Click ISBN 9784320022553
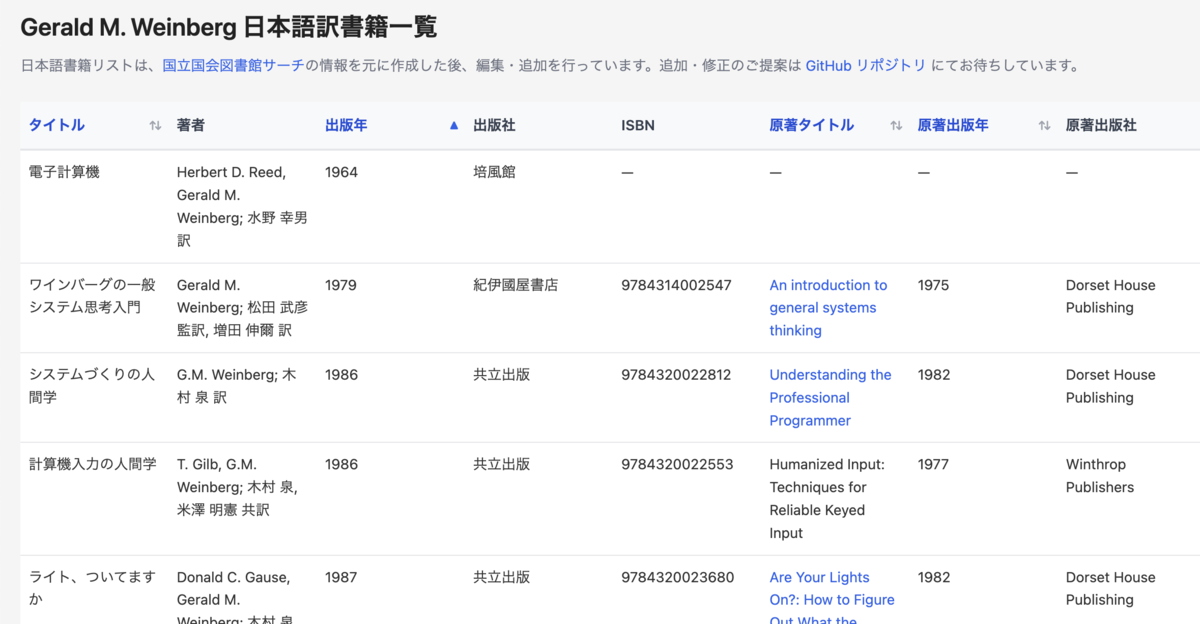The height and width of the screenshot is (624, 1200). (677, 464)
